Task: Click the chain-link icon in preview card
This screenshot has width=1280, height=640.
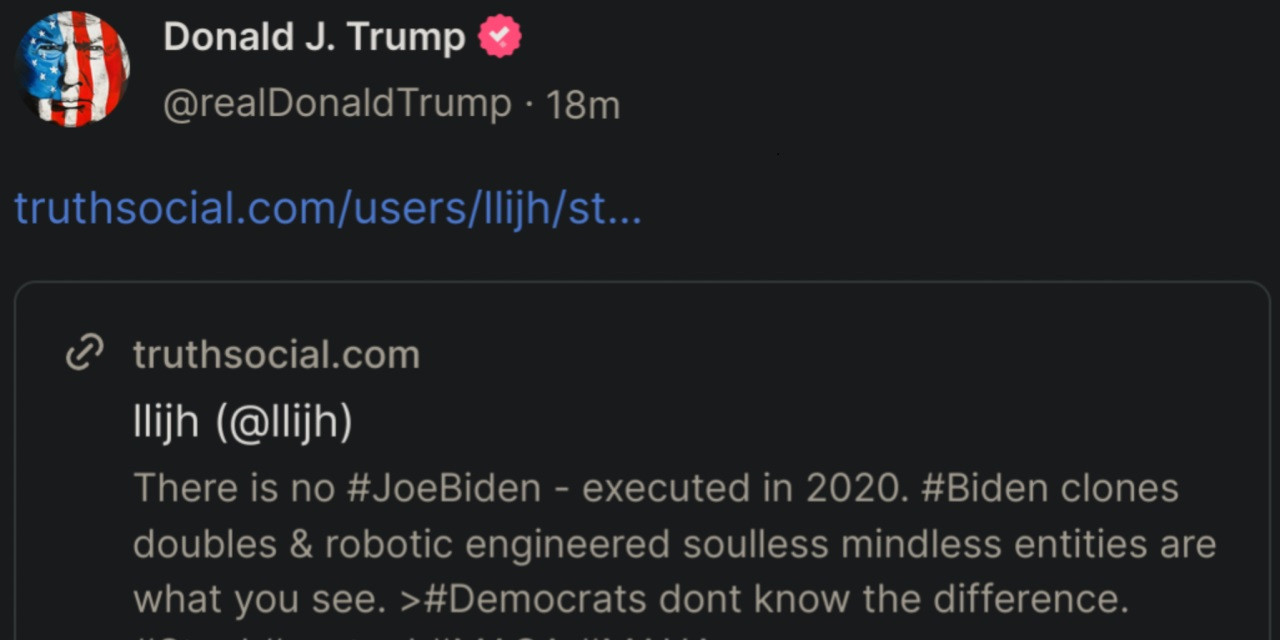Action: 84,354
